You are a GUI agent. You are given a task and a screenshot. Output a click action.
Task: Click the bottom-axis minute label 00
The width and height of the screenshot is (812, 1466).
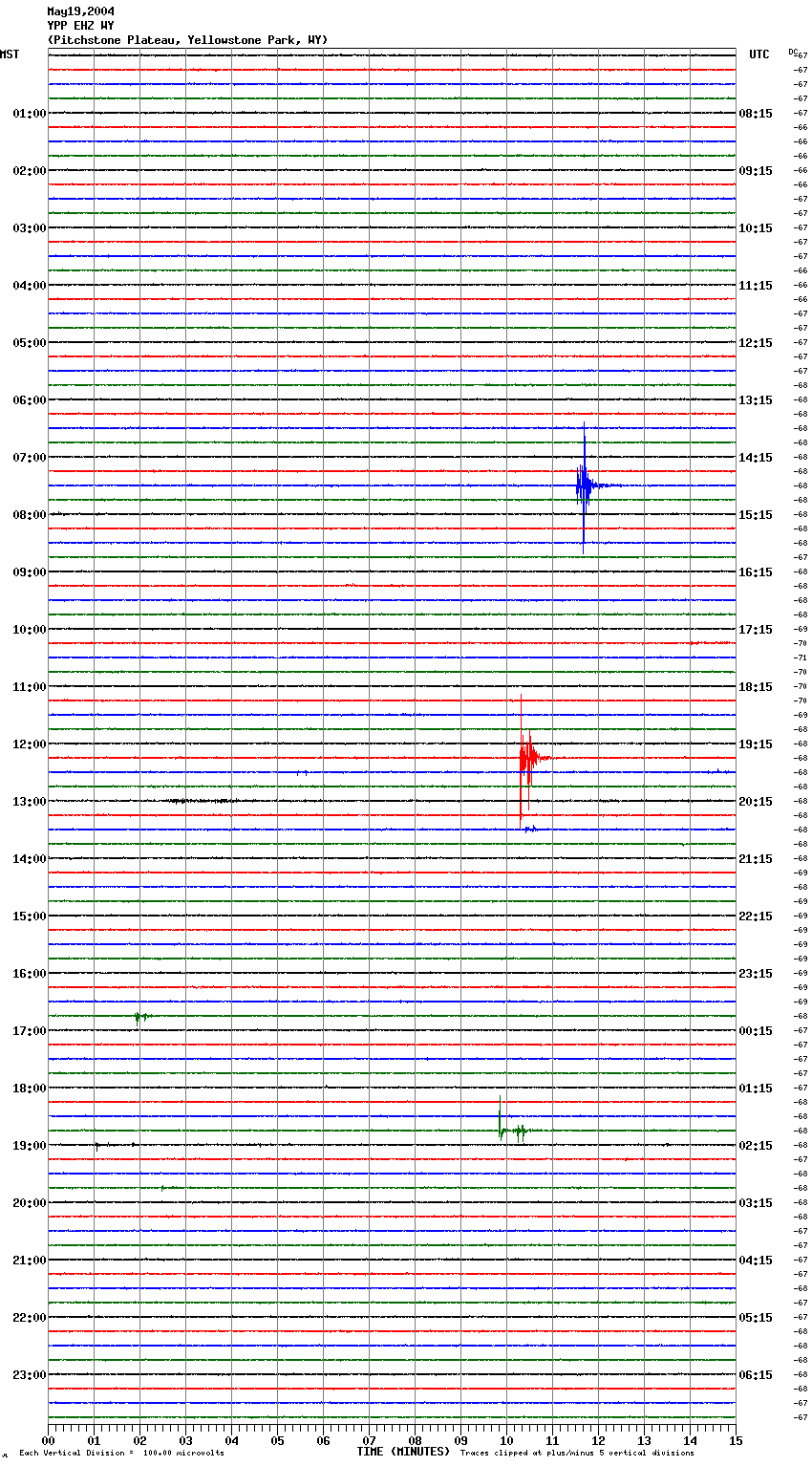point(48,1441)
